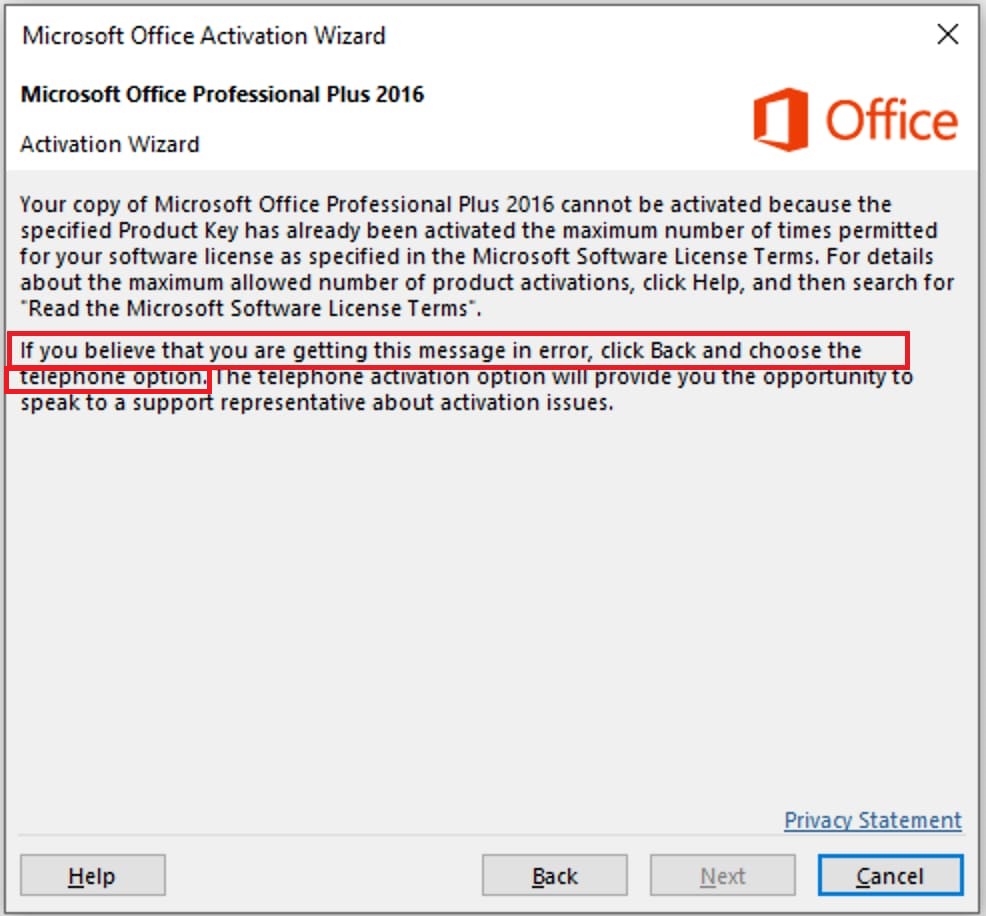The image size is (986, 916).
Task: Click the grayed-out Next button
Action: tap(722, 876)
